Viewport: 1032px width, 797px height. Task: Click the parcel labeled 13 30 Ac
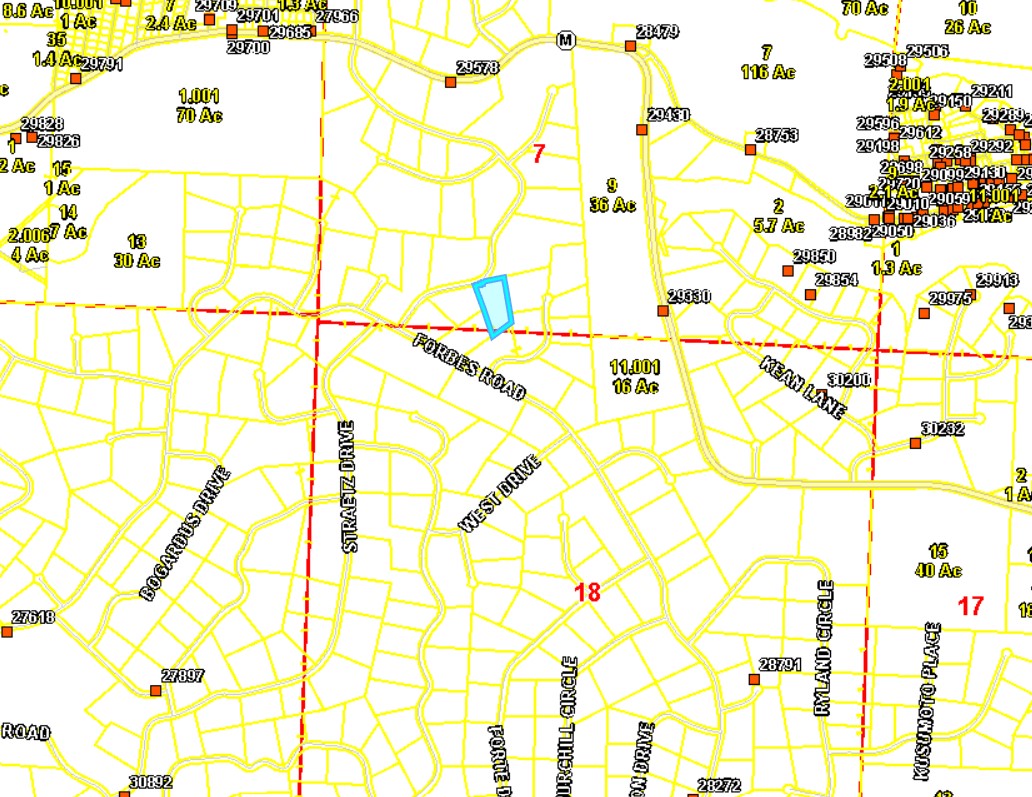coord(137,250)
